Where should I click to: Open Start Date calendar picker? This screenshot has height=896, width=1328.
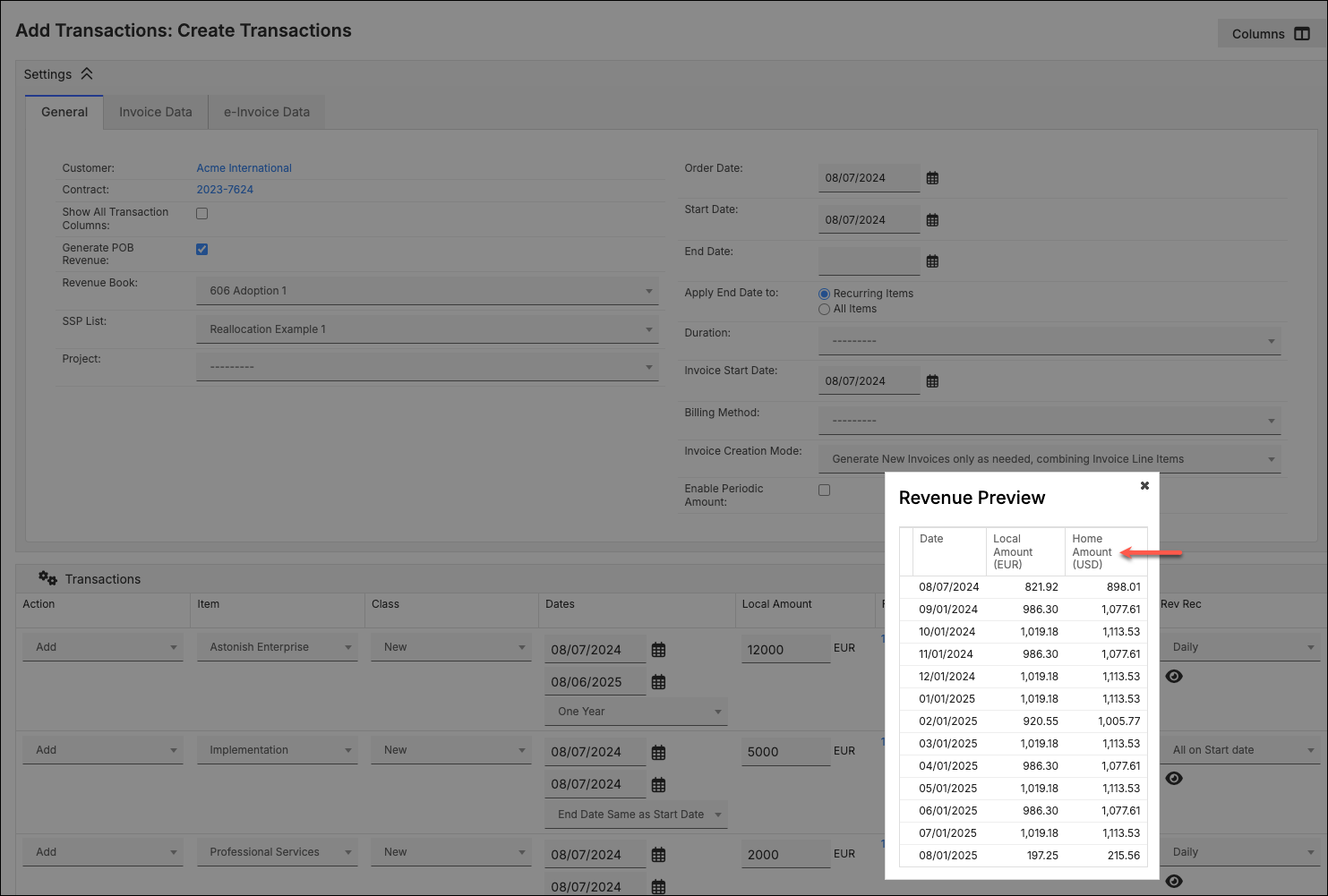[x=932, y=220]
